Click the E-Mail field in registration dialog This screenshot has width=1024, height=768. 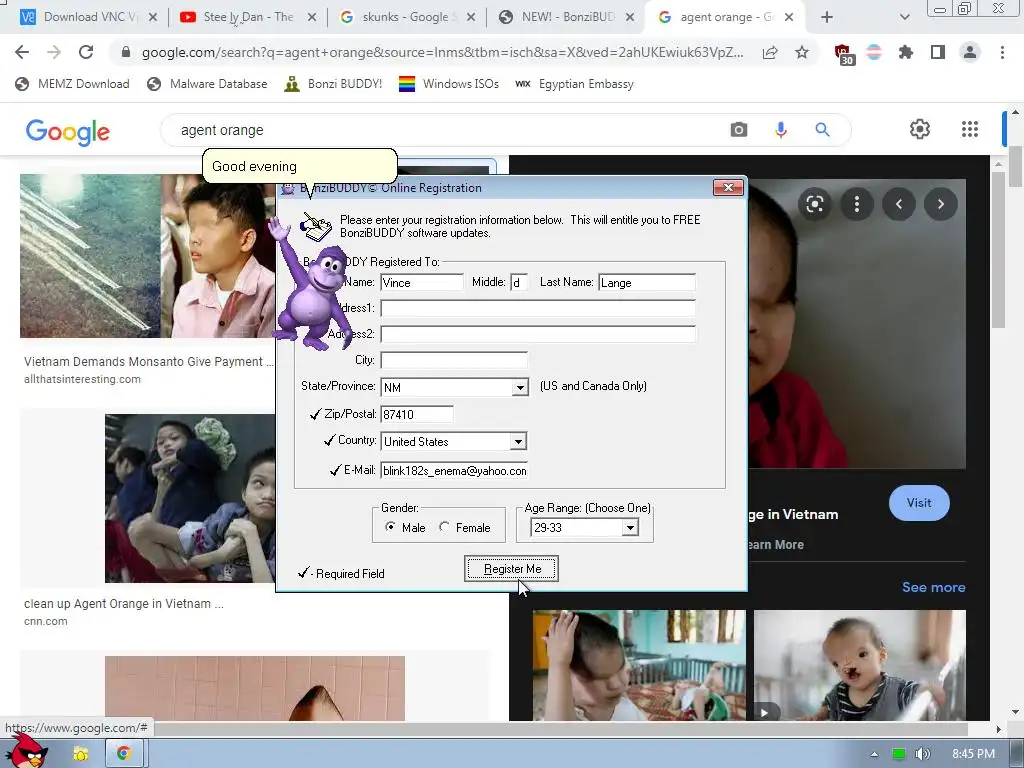454,470
